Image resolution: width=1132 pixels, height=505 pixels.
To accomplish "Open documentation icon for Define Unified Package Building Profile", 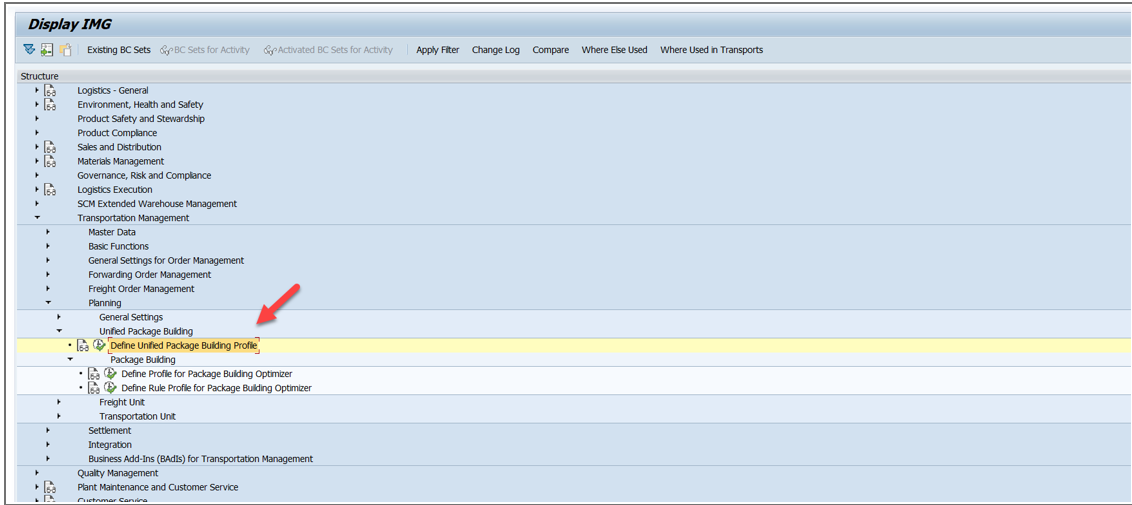I will pos(83,346).
